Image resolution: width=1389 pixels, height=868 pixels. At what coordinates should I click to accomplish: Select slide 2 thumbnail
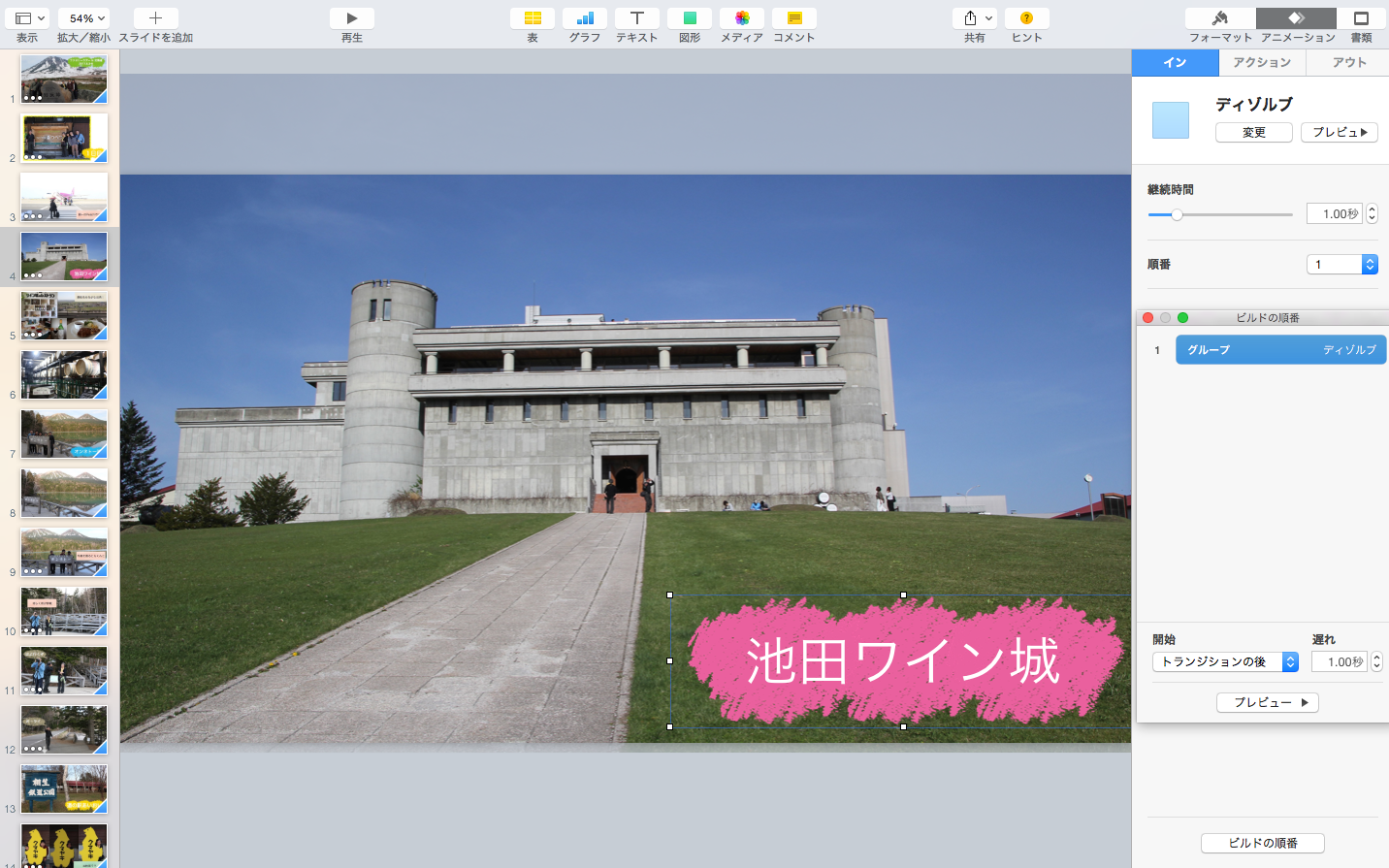[x=64, y=139]
